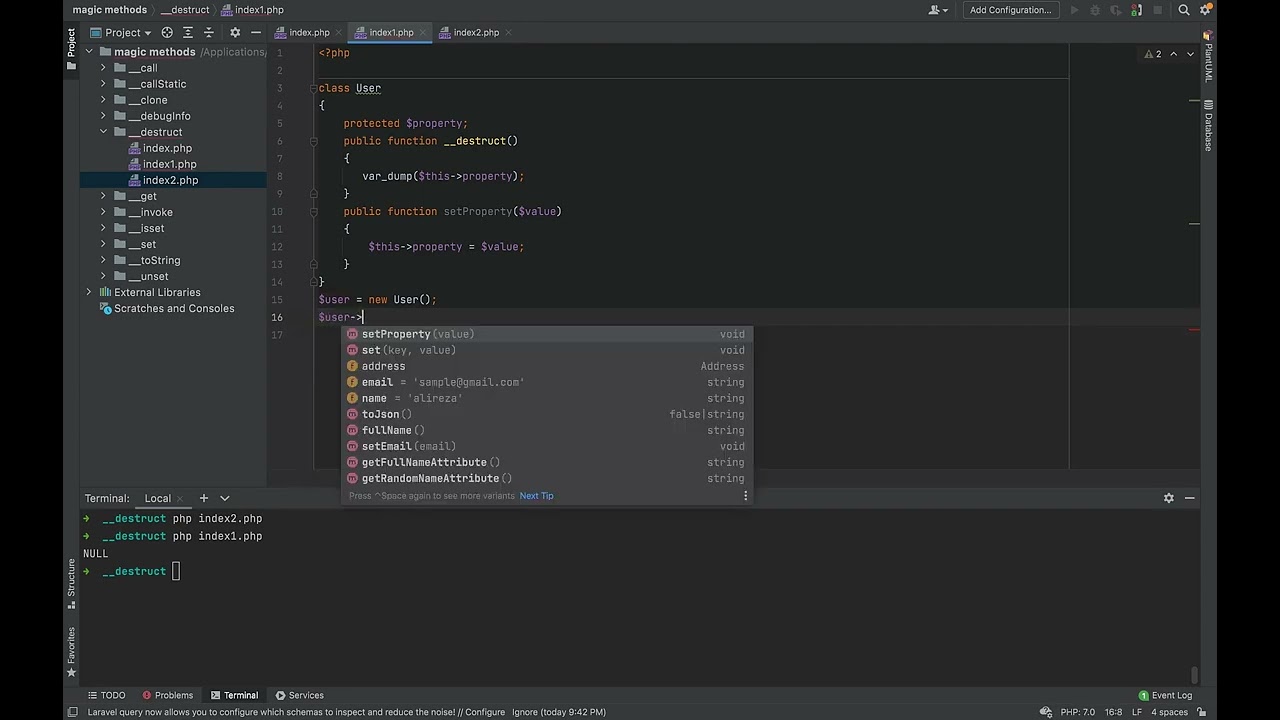This screenshot has height=720, width=1280.
Task: Click LF line separator widget
Action: click(x=1137, y=712)
